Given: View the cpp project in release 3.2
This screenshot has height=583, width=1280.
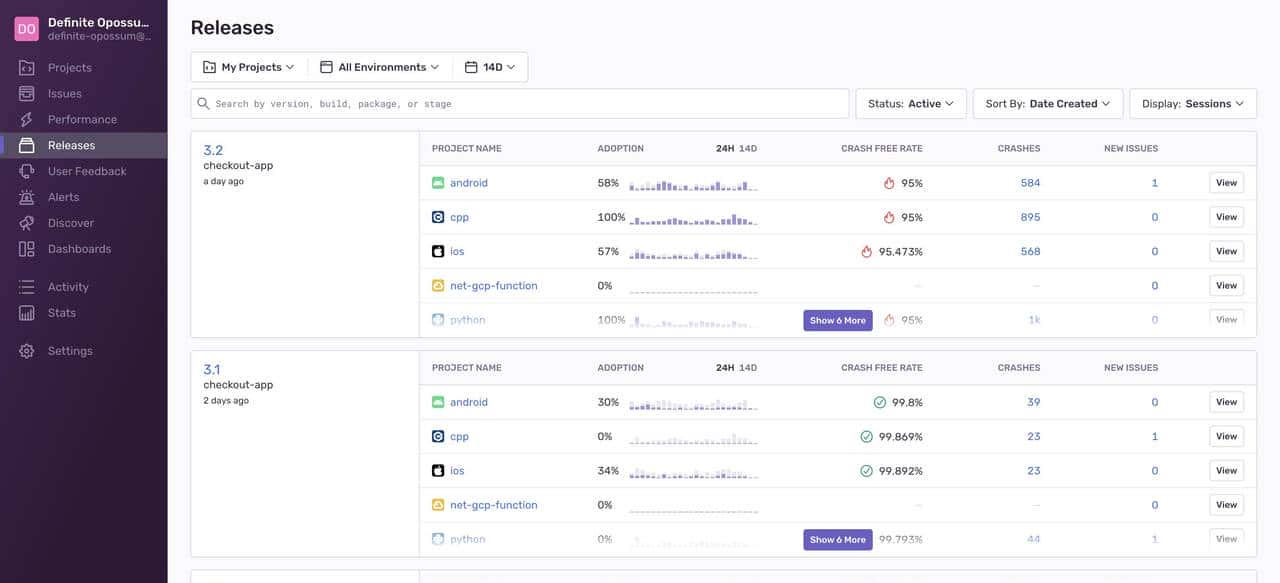Looking at the screenshot, I should click(1227, 217).
